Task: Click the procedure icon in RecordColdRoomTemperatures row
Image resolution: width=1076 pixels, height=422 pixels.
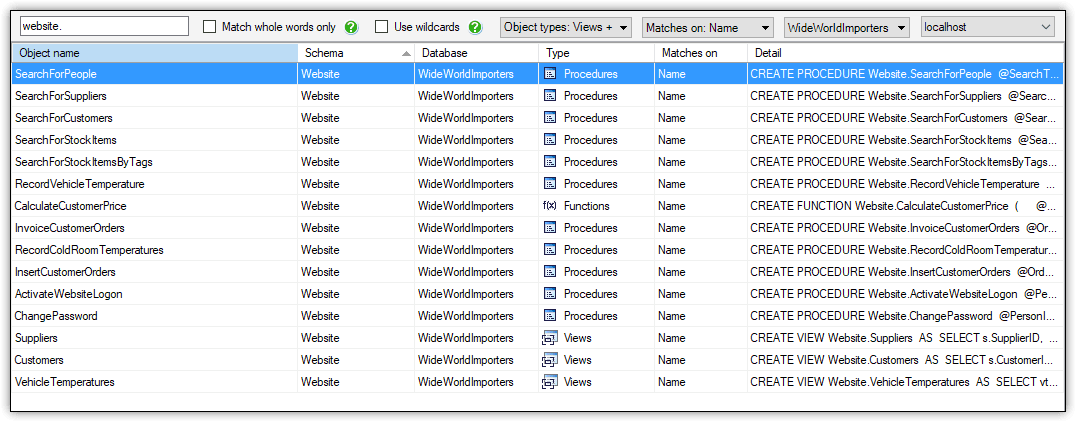Action: pos(550,250)
